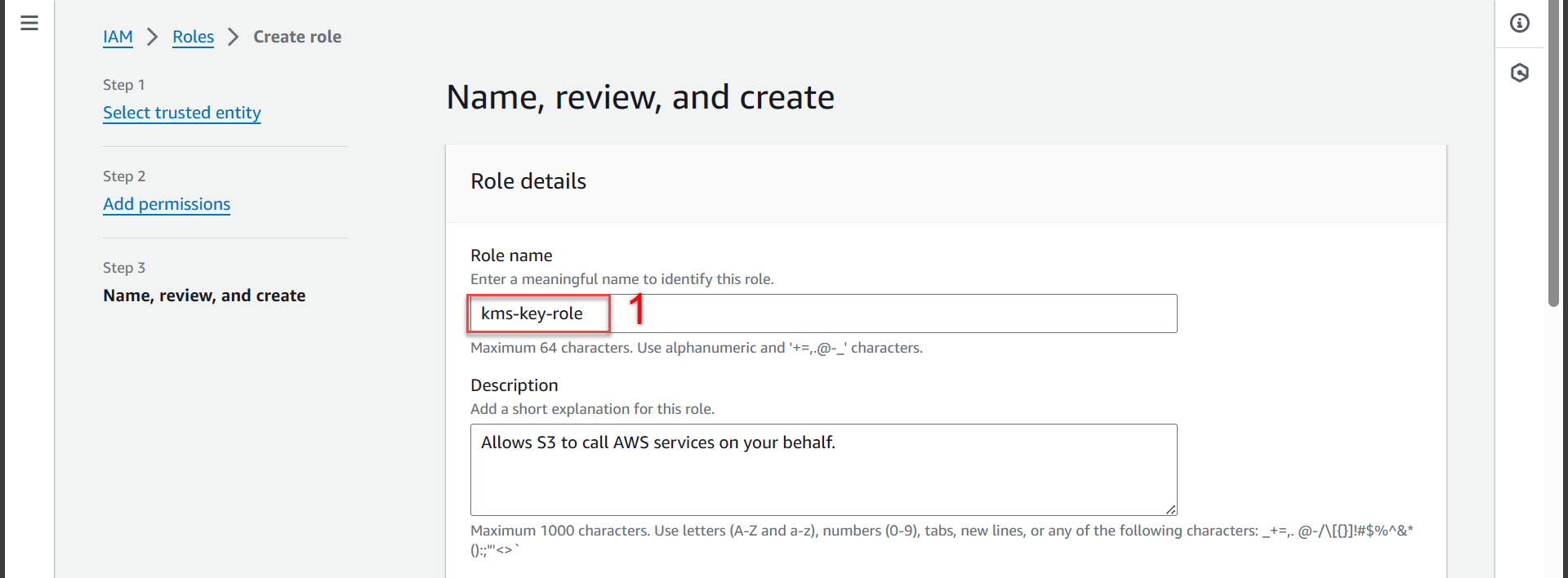Click the Description field label
This screenshot has height=578, width=1568.
click(x=514, y=385)
